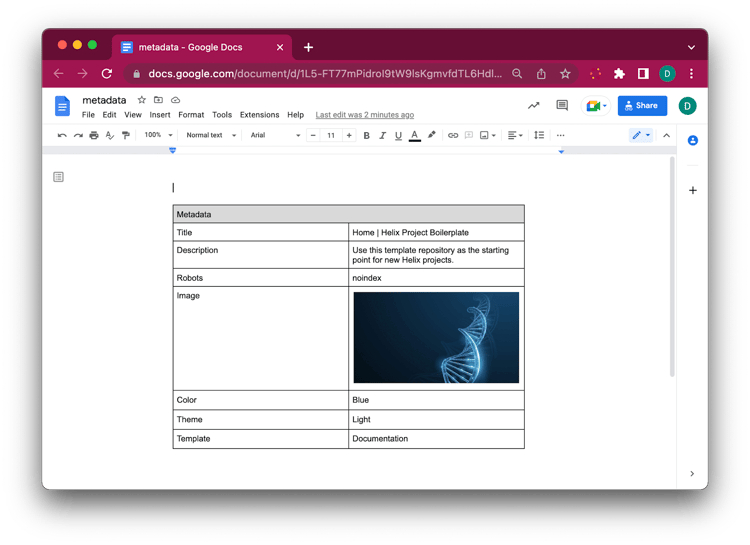This screenshot has width=750, height=545.
Task: Open the Extensions menu
Action: (x=259, y=115)
